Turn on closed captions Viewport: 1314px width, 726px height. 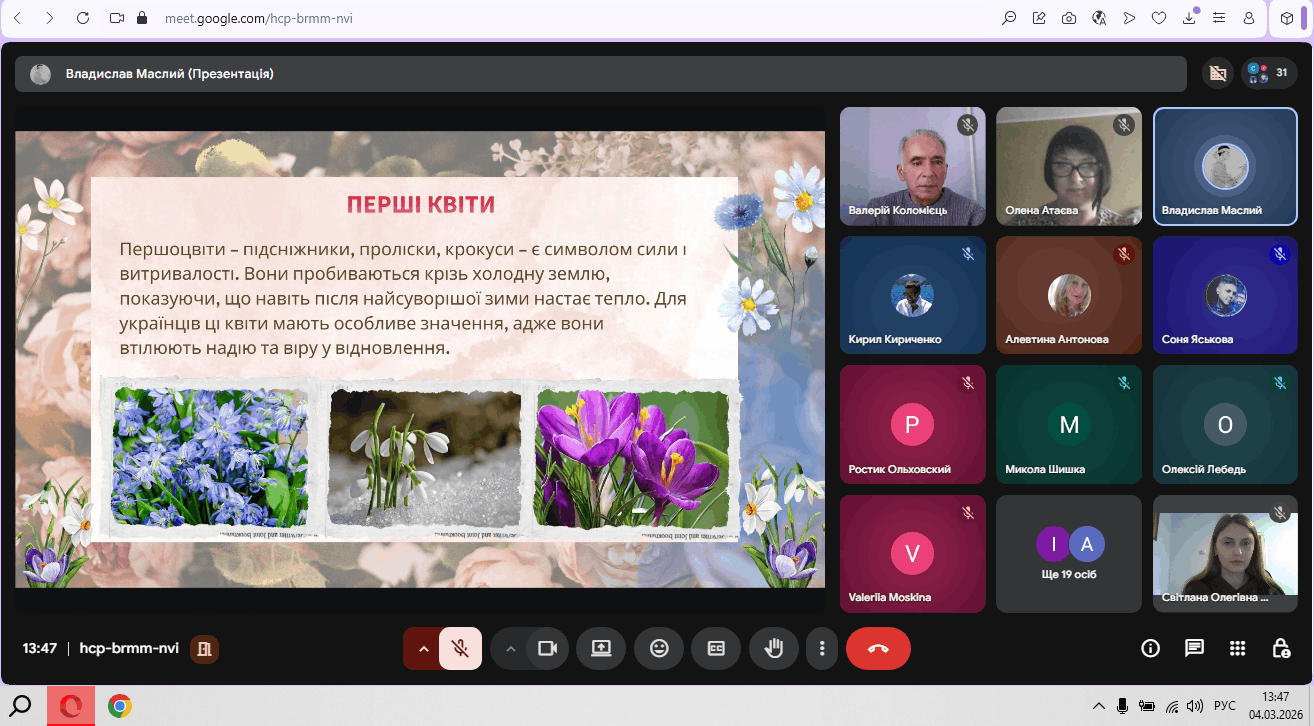tap(716, 648)
